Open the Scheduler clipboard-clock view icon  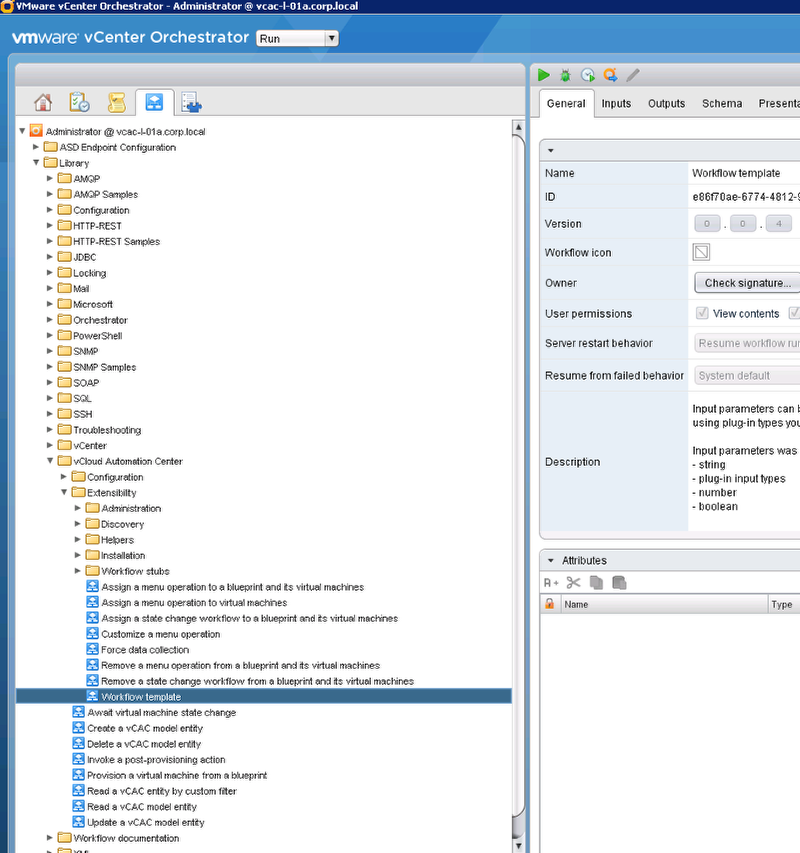point(80,102)
